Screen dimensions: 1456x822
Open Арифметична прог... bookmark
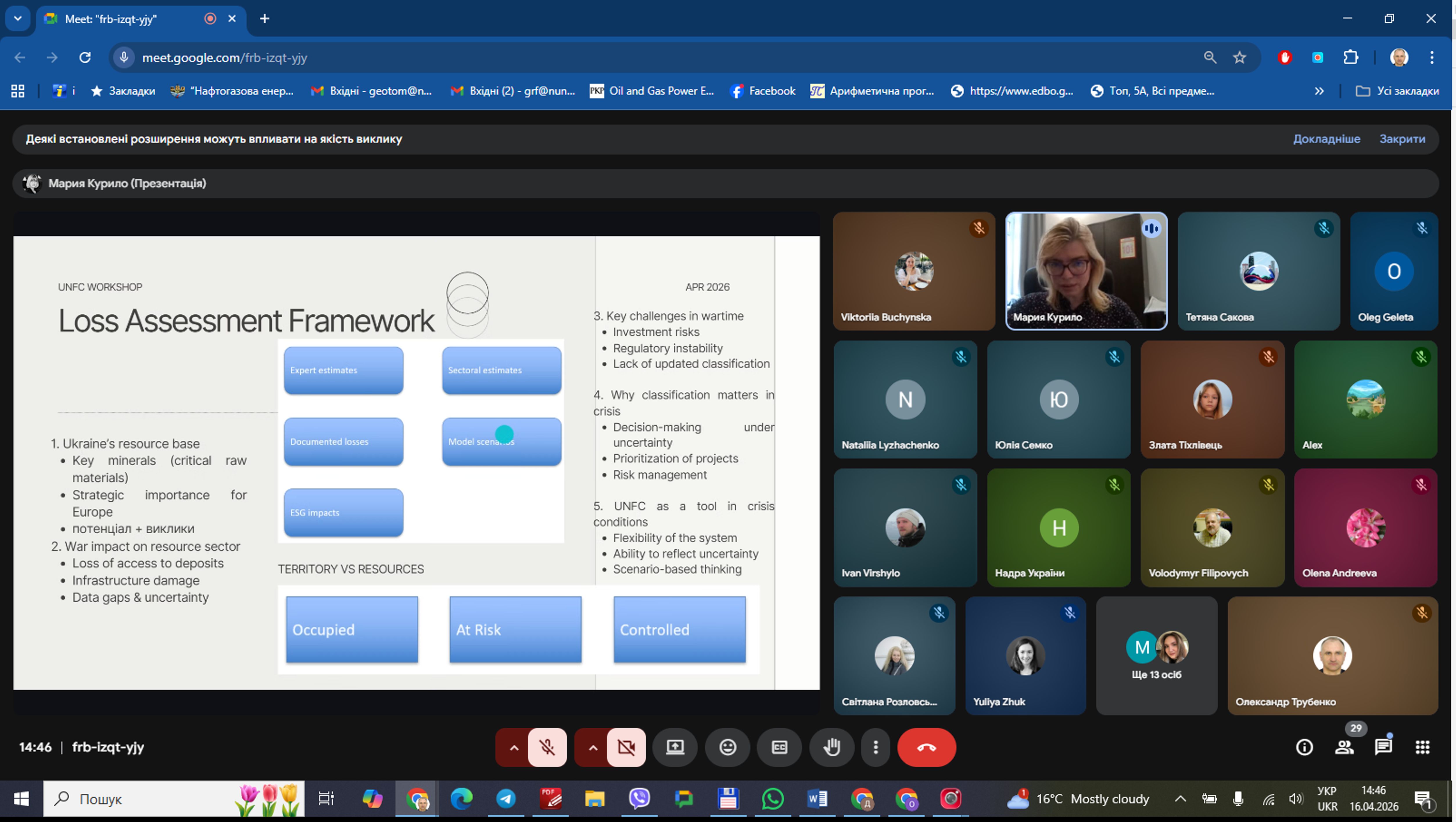(872, 91)
